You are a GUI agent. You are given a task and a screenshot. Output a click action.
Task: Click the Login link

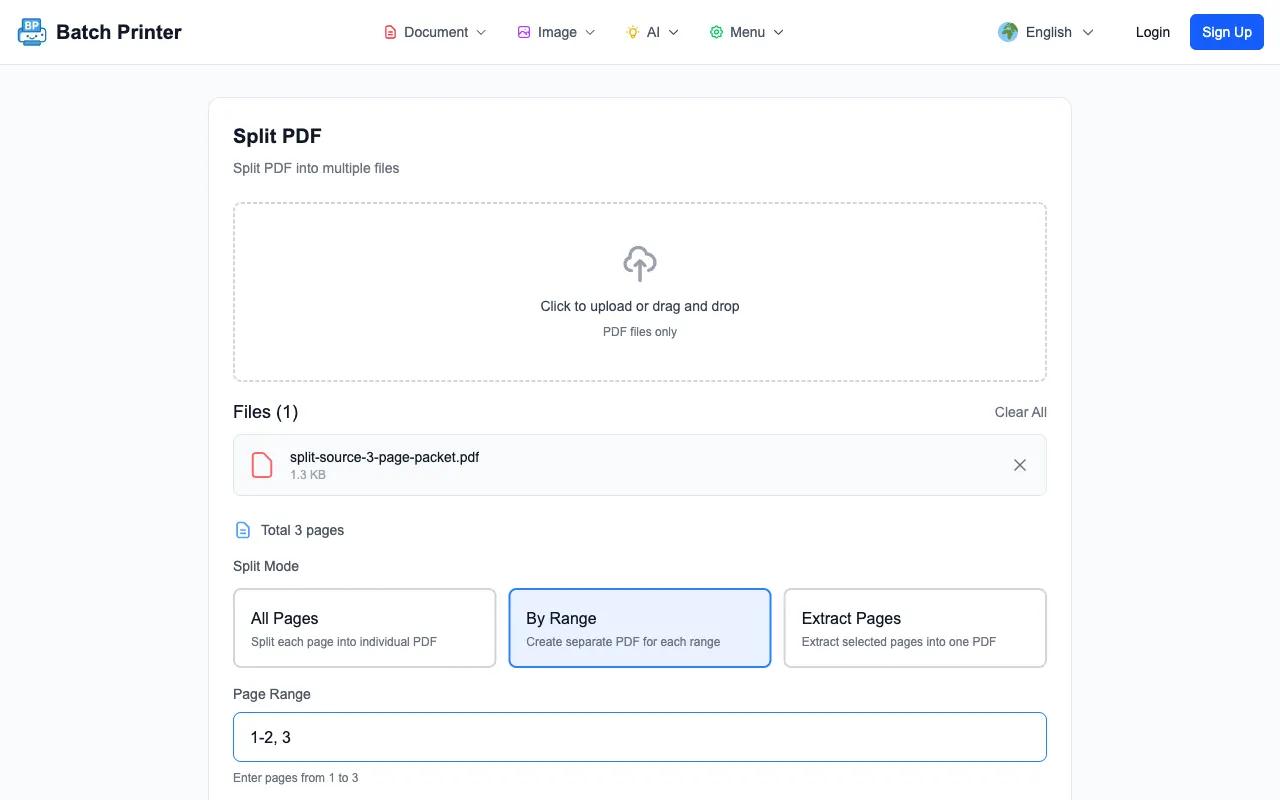click(1153, 32)
